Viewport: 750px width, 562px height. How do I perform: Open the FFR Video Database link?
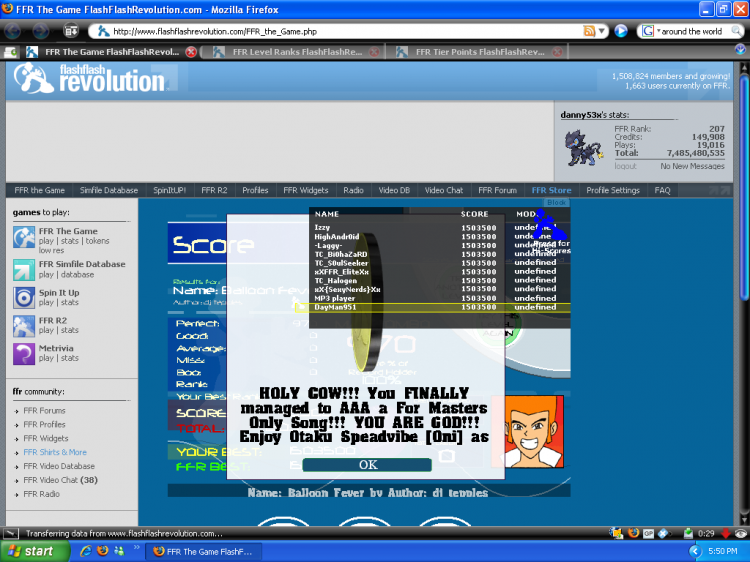(59, 466)
